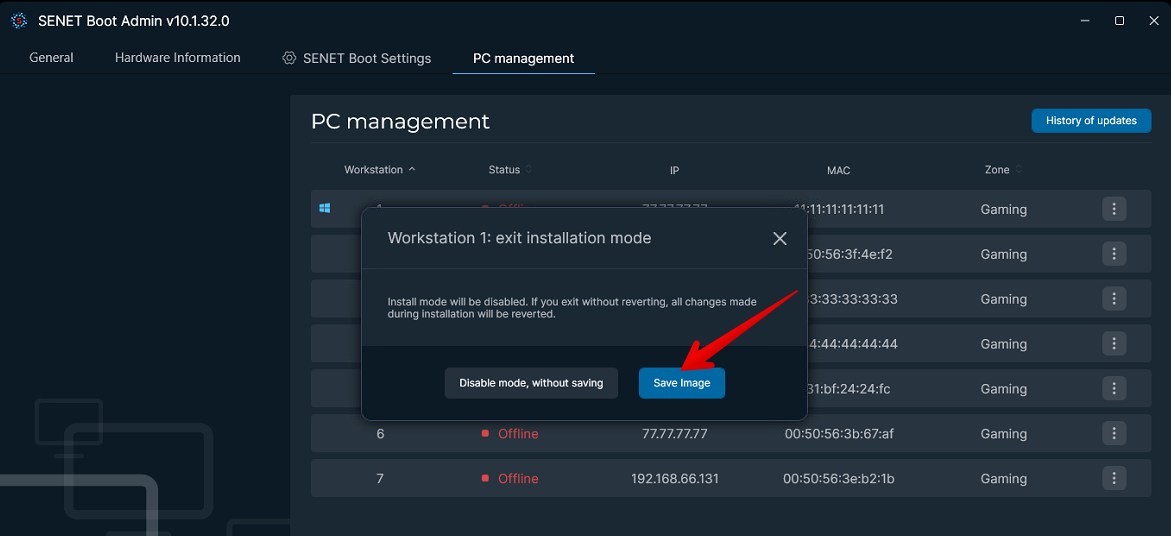Sort table by Status column
This screenshot has width=1171, height=536.
(529, 170)
